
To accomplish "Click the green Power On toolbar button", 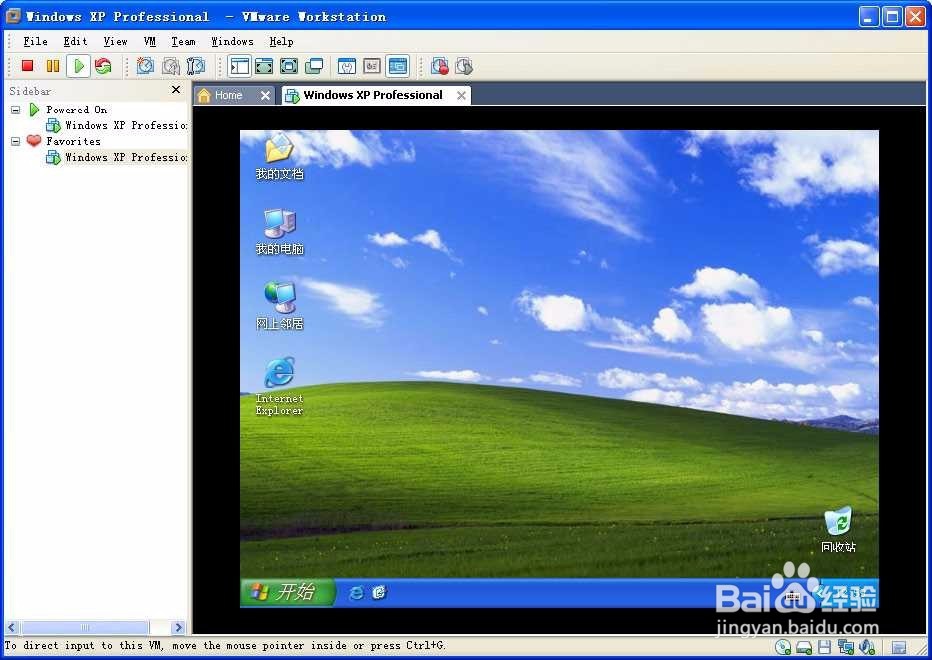I will (78, 66).
